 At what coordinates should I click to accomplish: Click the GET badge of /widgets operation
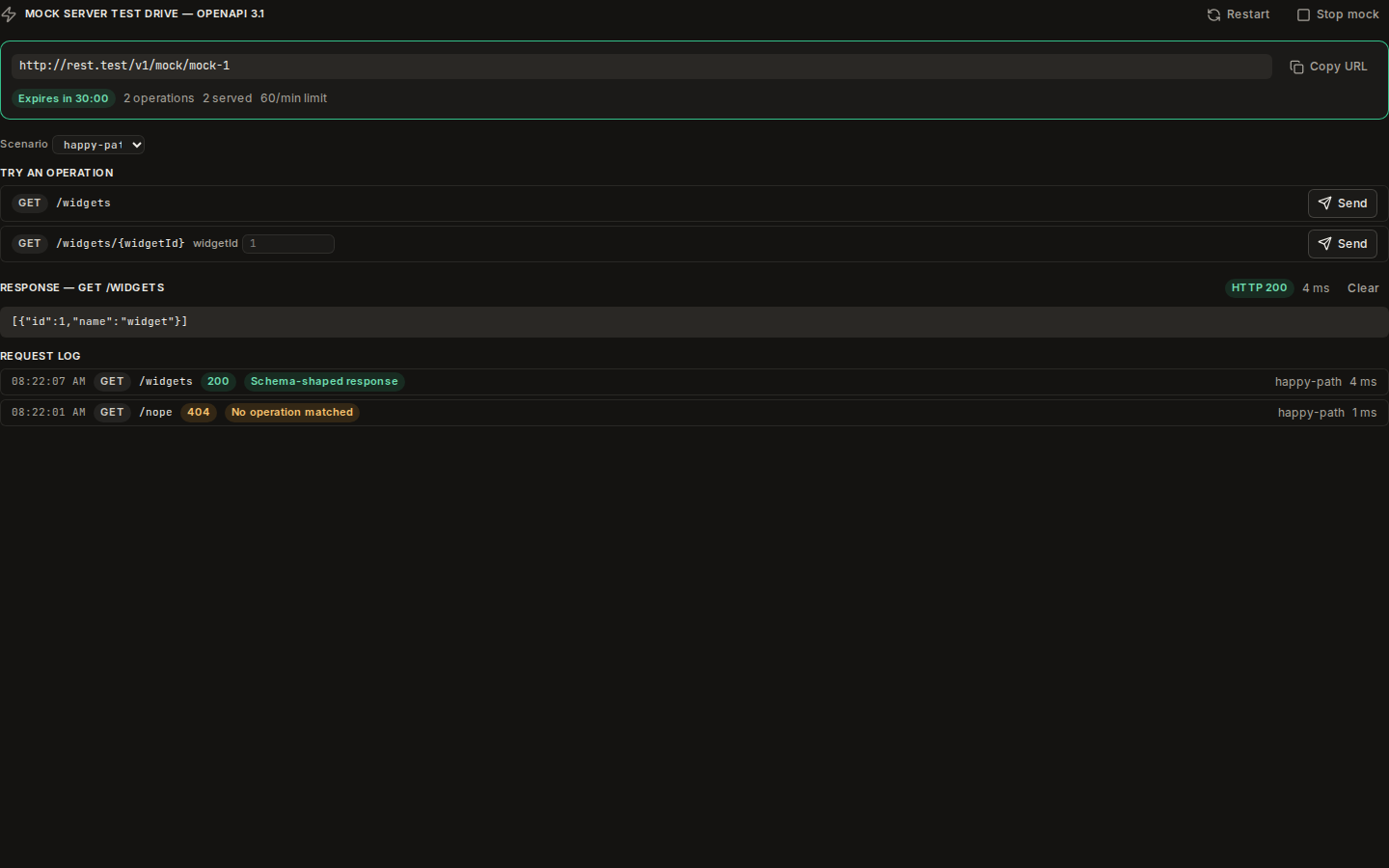pos(30,203)
